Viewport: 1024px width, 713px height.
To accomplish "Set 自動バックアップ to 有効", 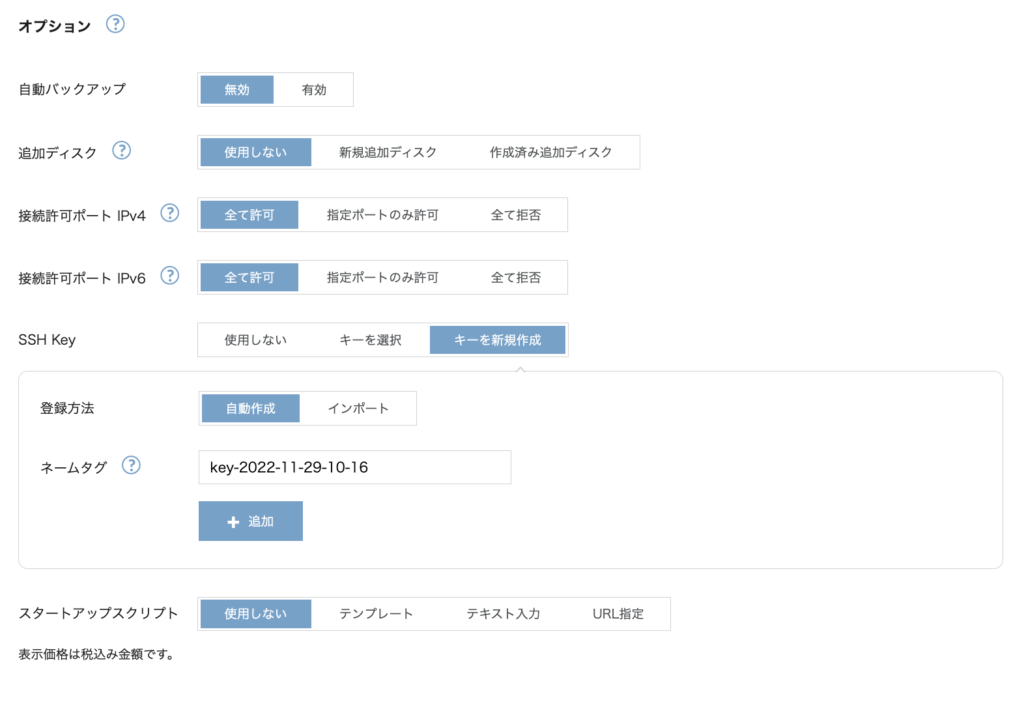I will 313,89.
